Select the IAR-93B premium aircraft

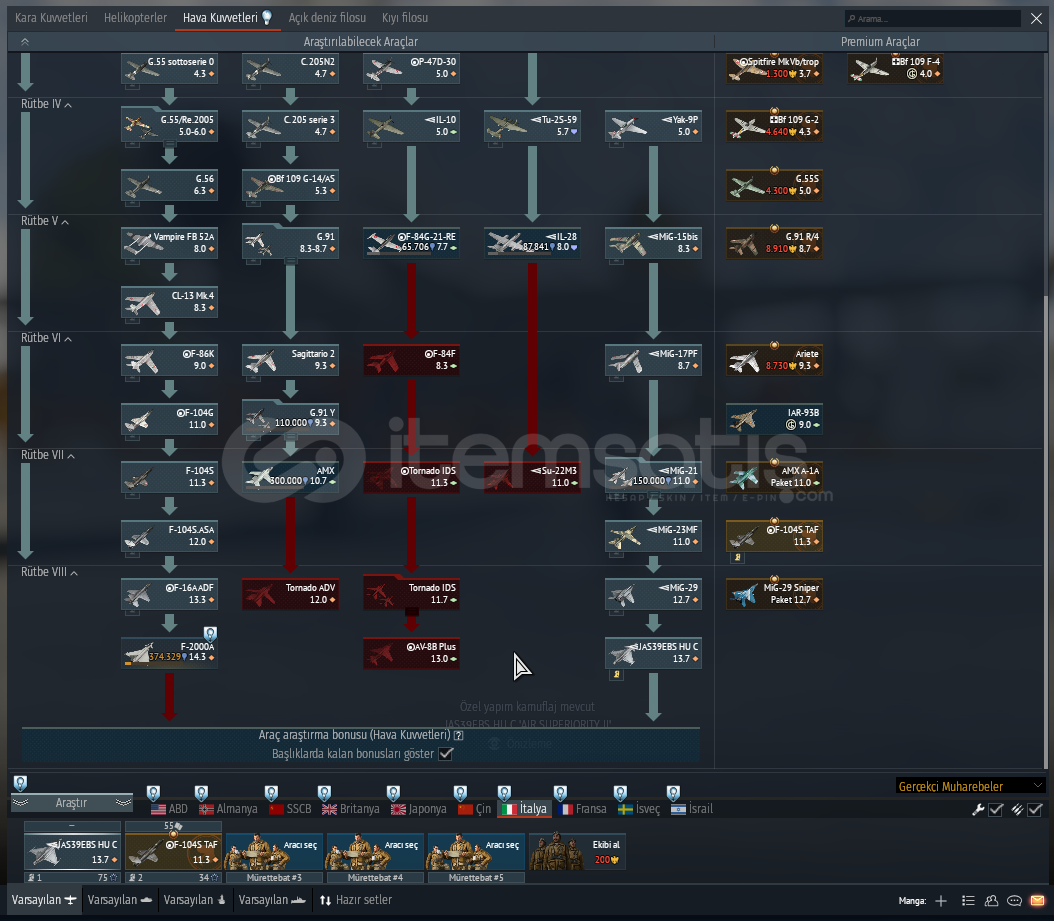[774, 418]
